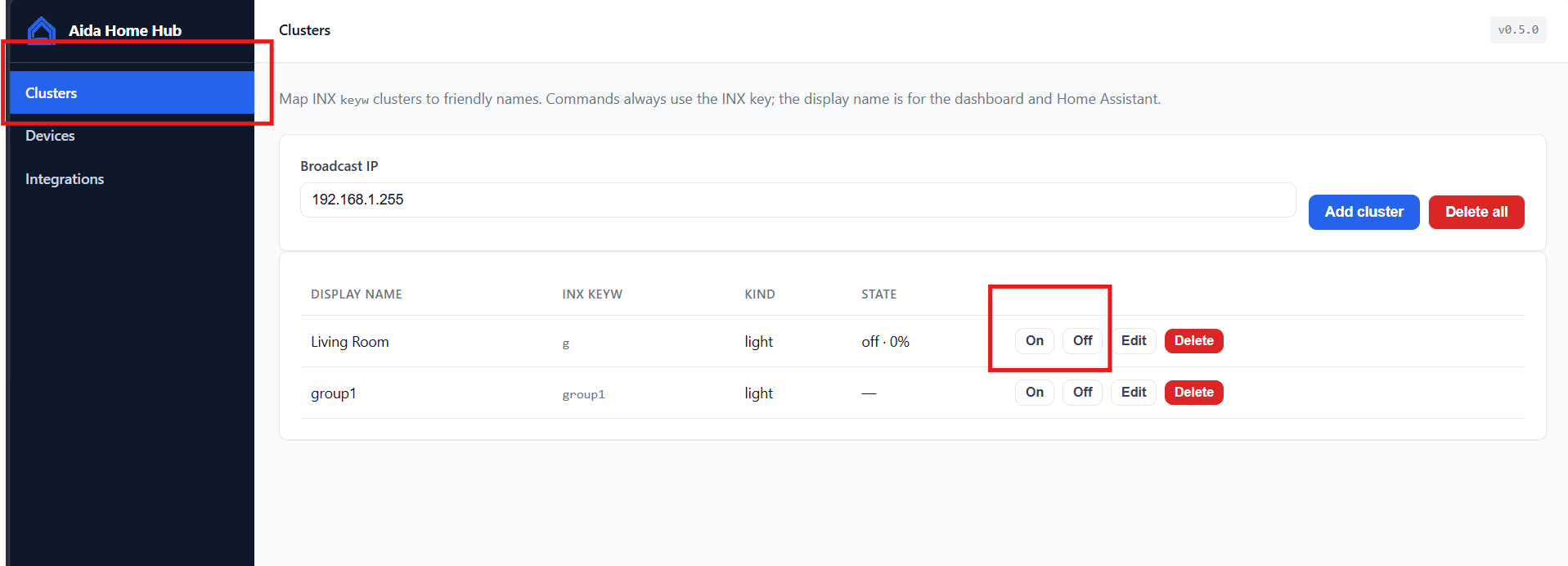Click the blue Add cluster button
1568x566 pixels.
click(1364, 212)
